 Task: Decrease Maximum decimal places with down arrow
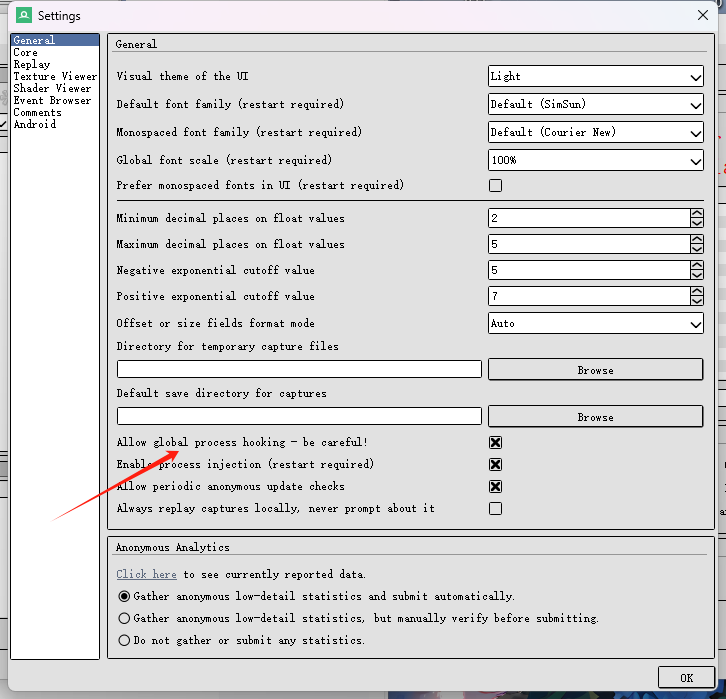point(697,249)
